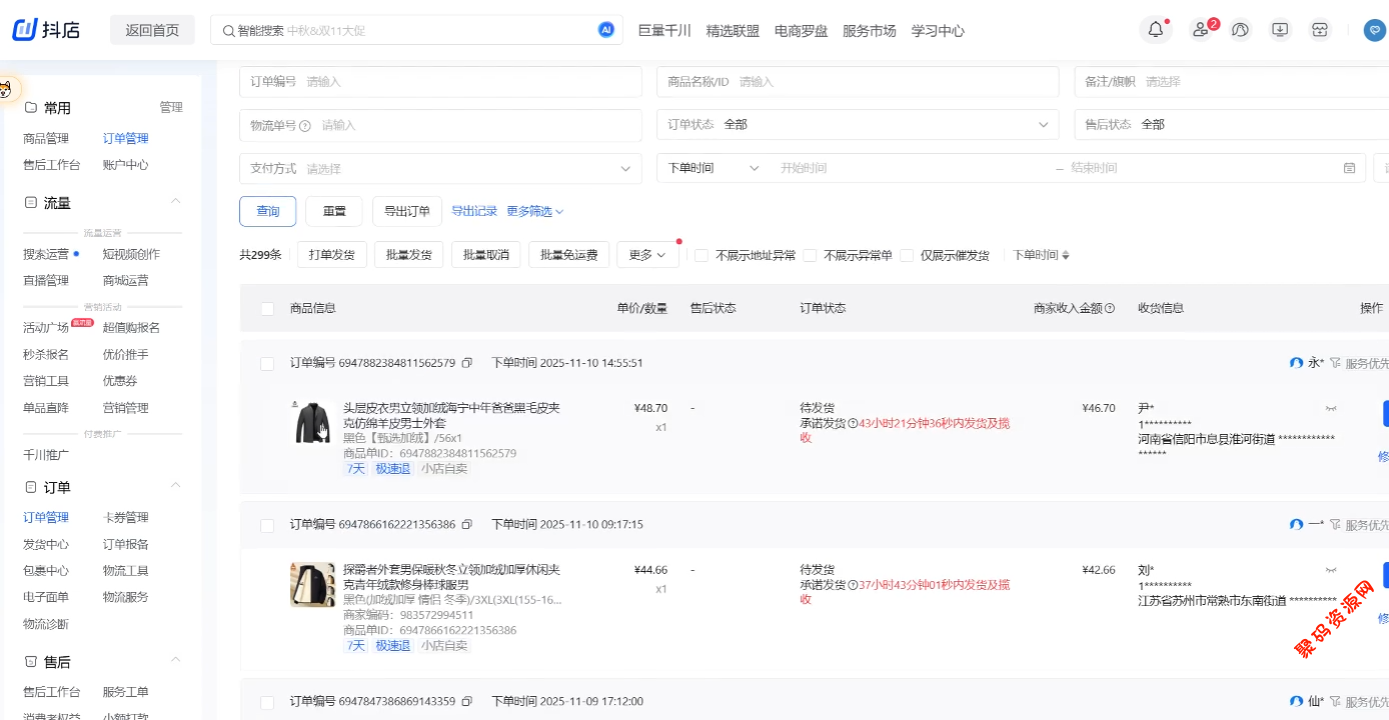The width and height of the screenshot is (1389, 720).
Task: Click the calendar icon in date range field
Action: [x=1349, y=168]
